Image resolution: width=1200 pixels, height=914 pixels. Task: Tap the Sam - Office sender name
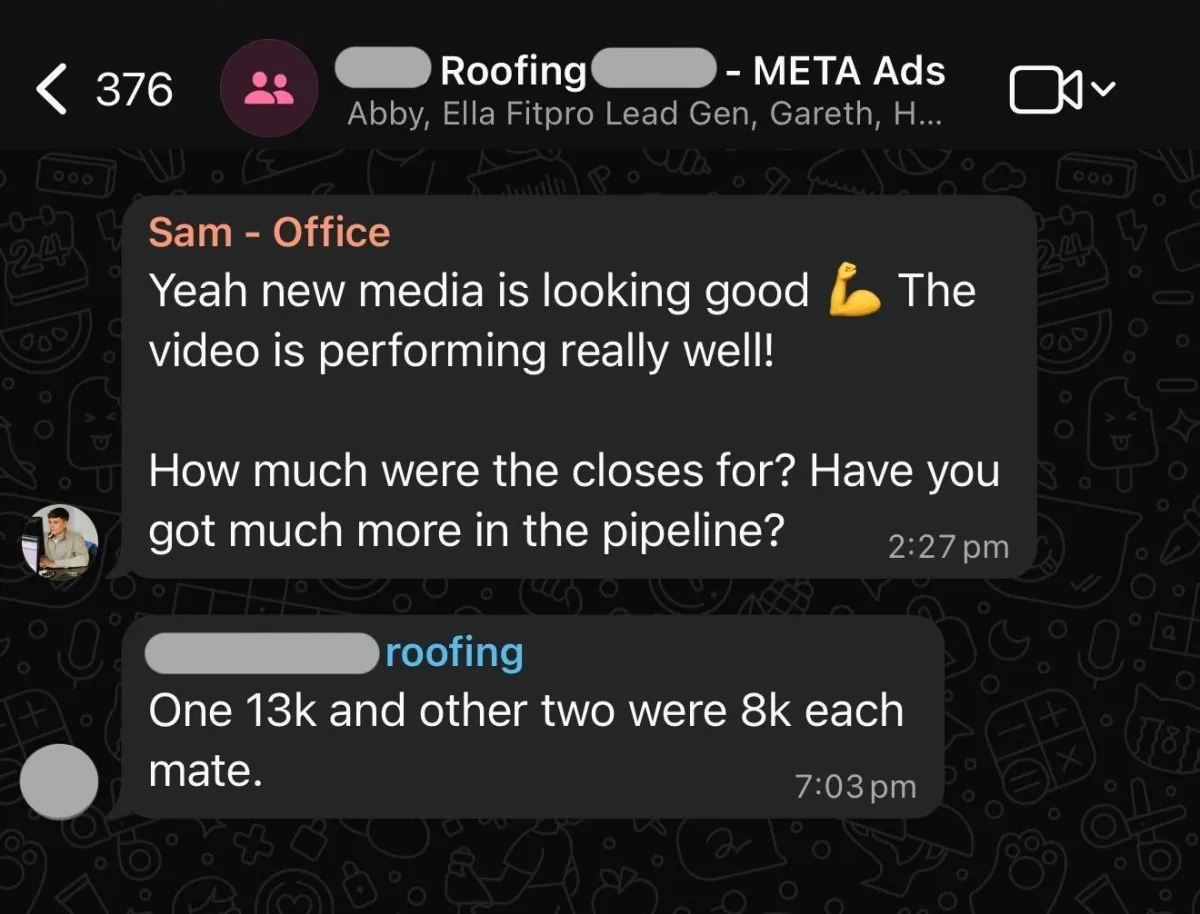point(269,233)
